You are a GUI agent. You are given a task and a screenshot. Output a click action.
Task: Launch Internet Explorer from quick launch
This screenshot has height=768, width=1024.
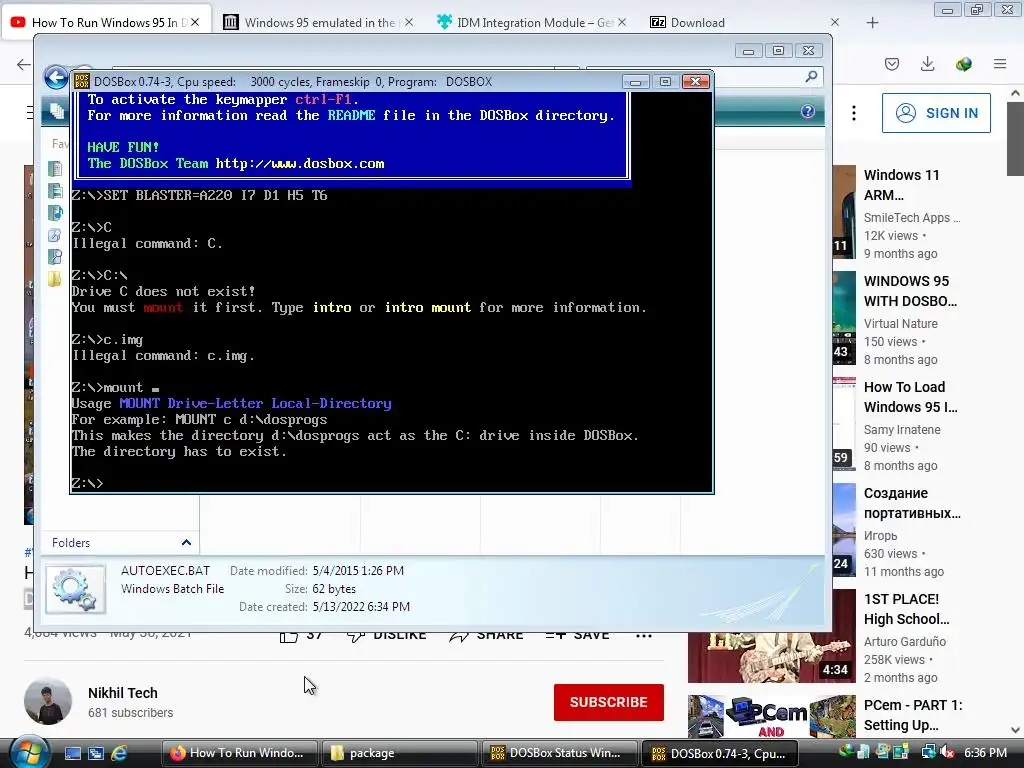[x=119, y=753]
